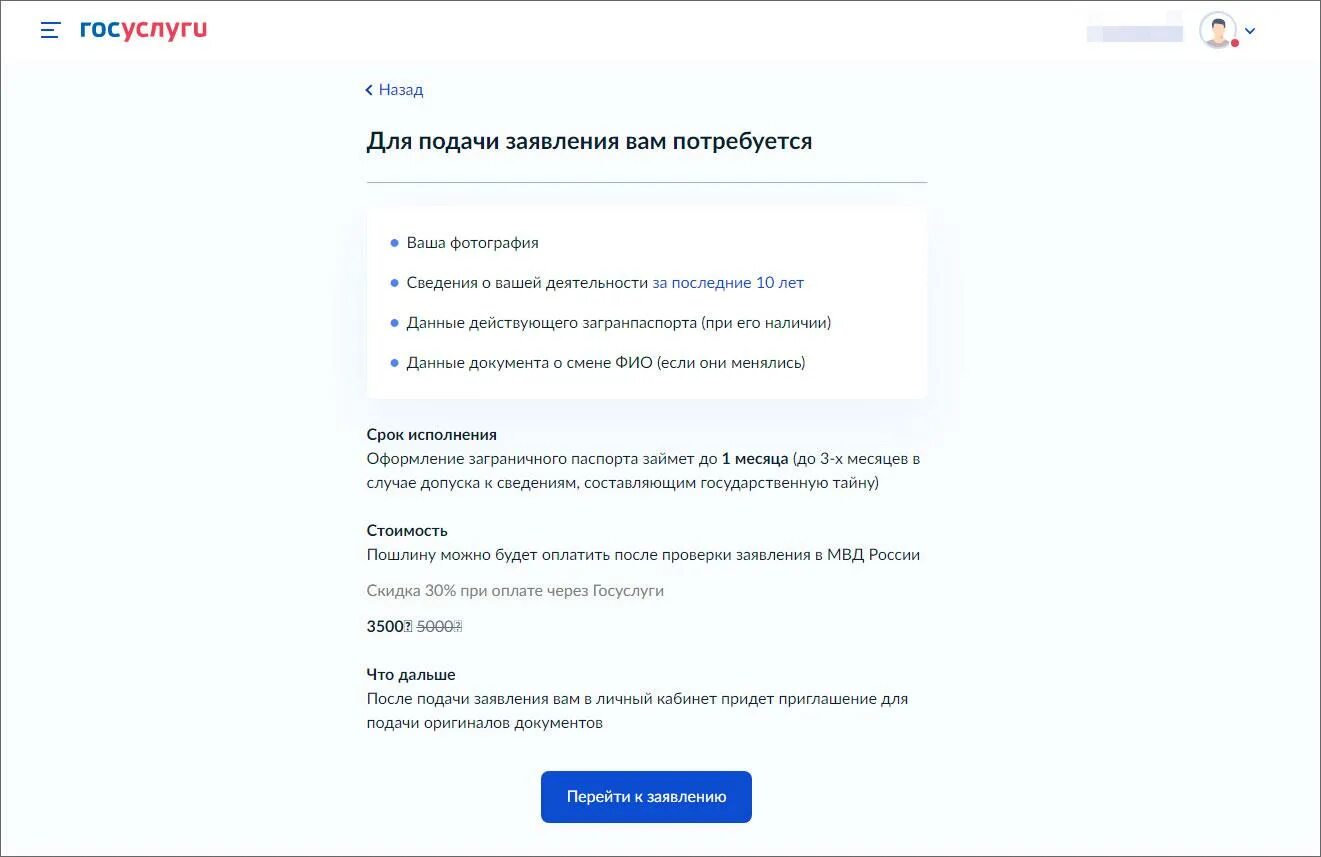Click the crossed-out price 5000
The image size is (1321, 857).
[438, 627]
